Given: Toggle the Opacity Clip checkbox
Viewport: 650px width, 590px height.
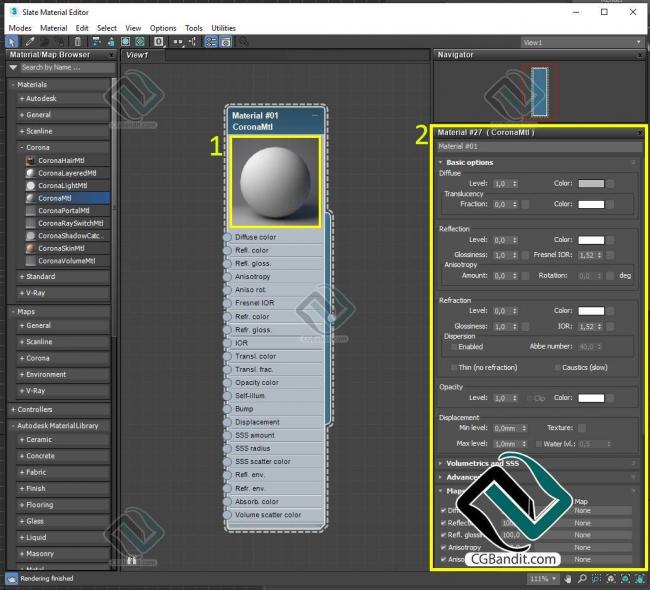Looking at the screenshot, I should (x=529, y=398).
